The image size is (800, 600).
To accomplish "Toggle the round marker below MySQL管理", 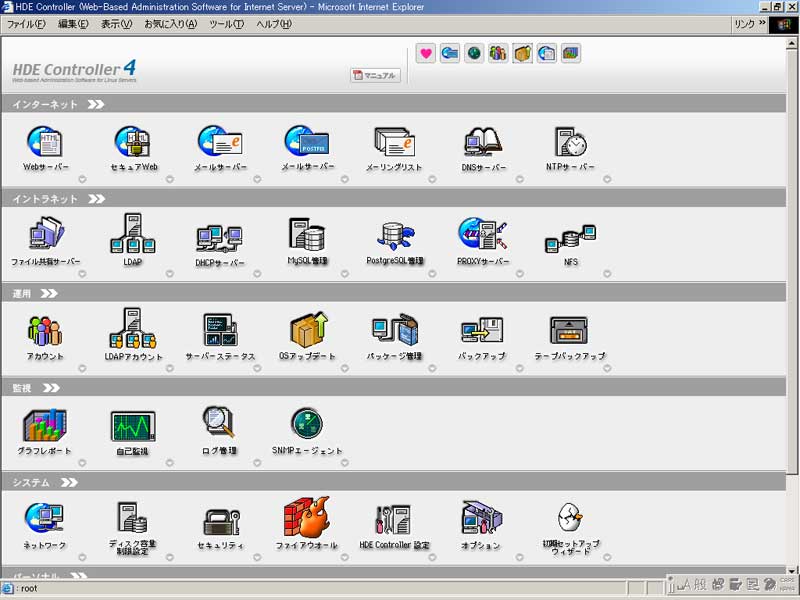I will click(345, 274).
